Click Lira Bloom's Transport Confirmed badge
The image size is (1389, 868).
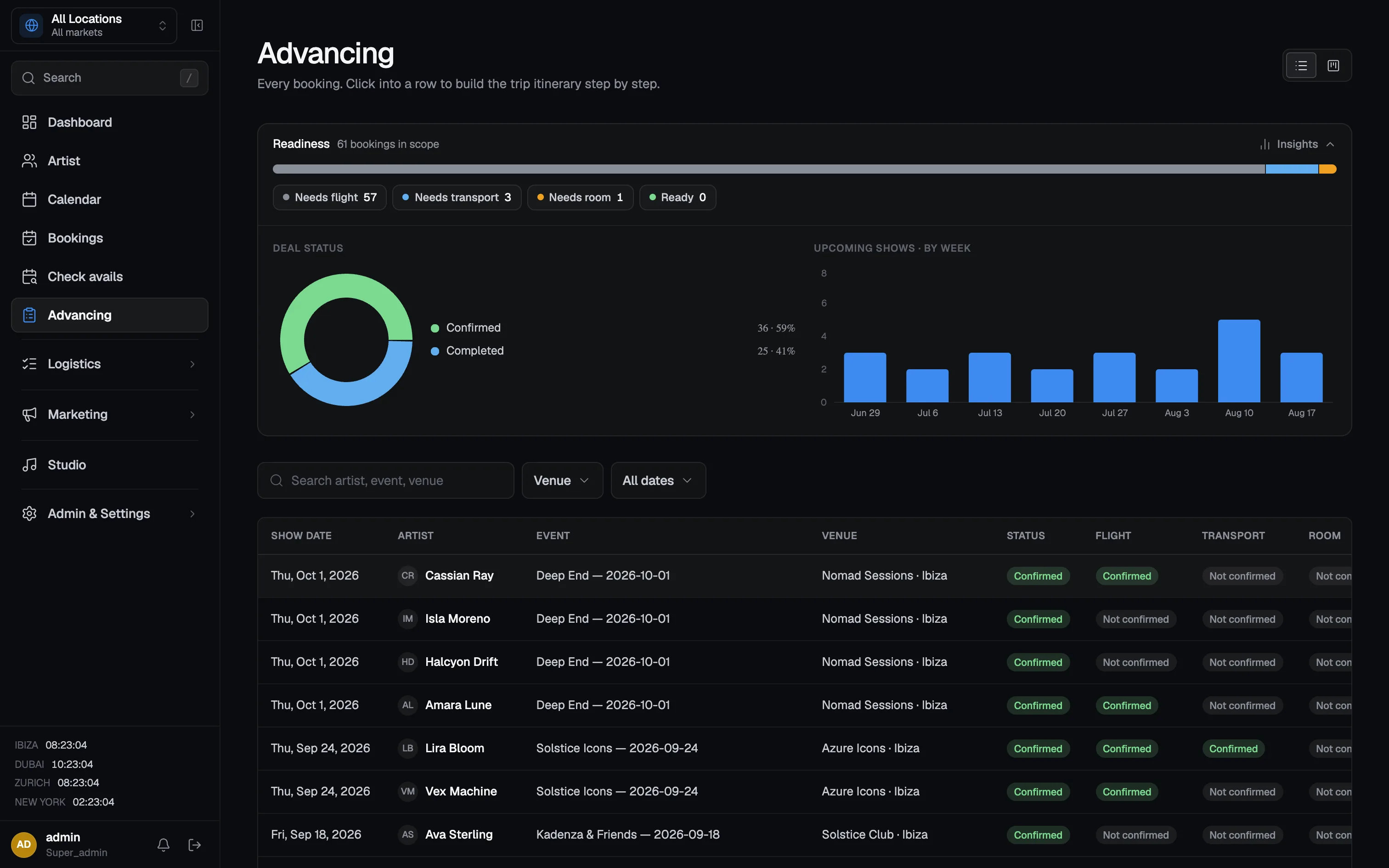point(1233,749)
